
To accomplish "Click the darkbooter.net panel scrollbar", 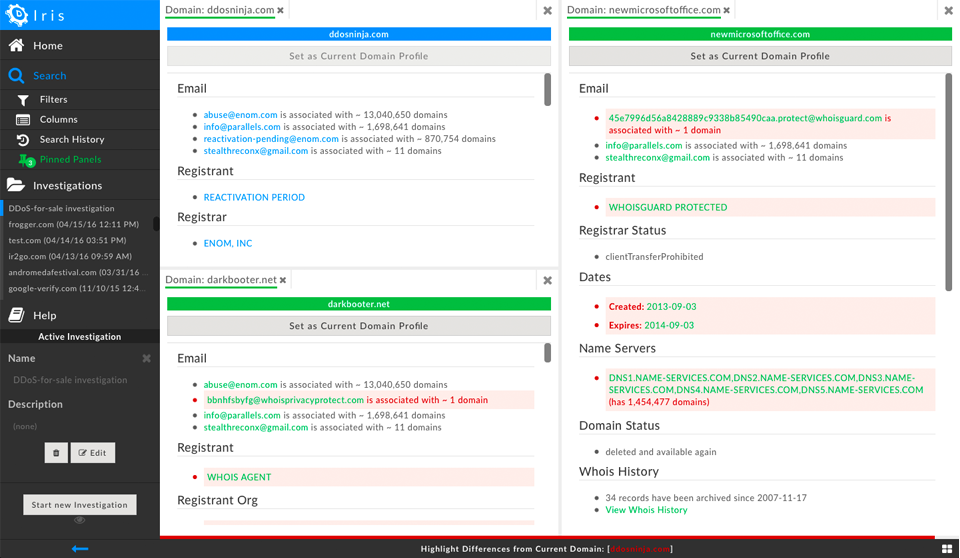I will click(547, 352).
